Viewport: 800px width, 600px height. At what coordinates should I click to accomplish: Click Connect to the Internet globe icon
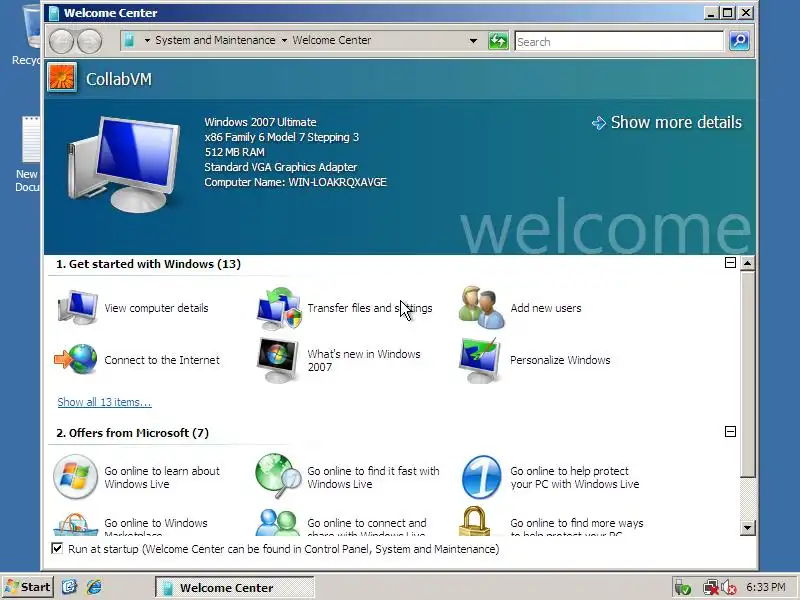coord(76,359)
